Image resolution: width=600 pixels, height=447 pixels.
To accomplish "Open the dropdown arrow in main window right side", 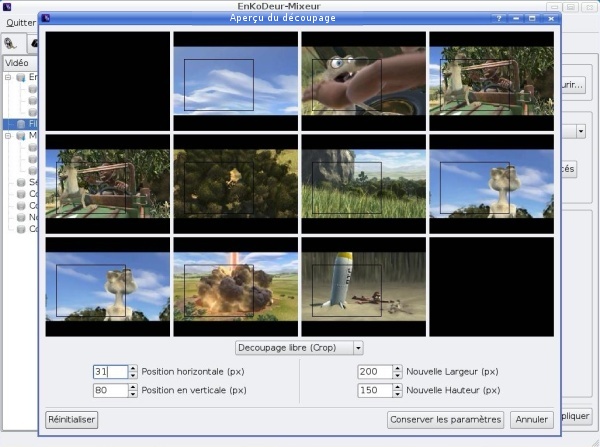I will [581, 131].
